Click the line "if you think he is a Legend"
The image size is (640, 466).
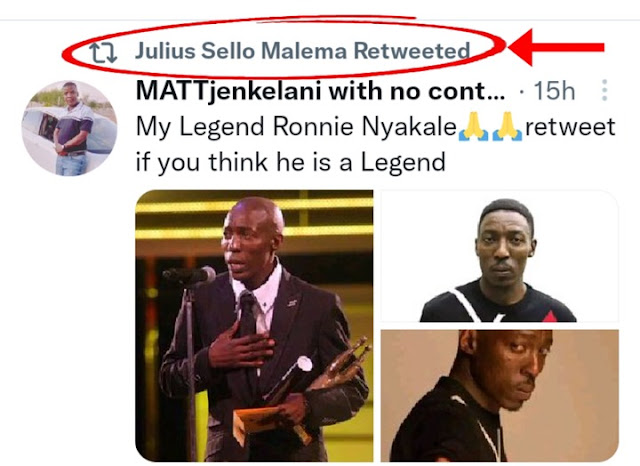[291, 162]
